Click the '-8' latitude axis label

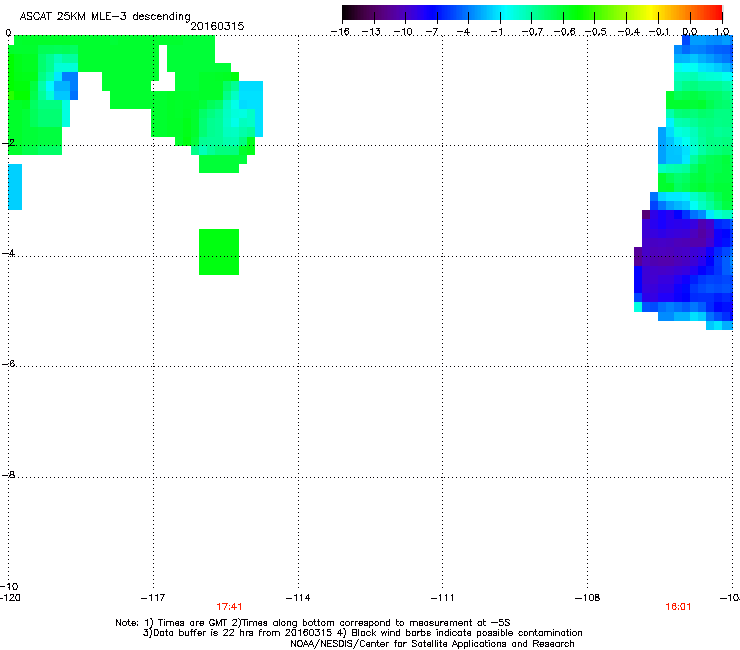tap(9, 474)
